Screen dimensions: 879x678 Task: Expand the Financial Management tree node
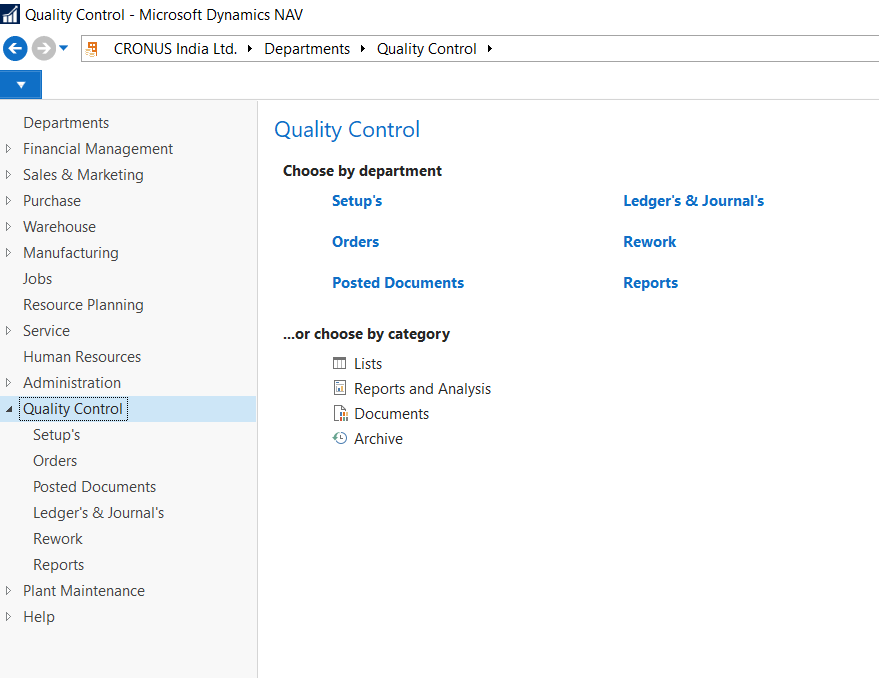click(x=8, y=149)
